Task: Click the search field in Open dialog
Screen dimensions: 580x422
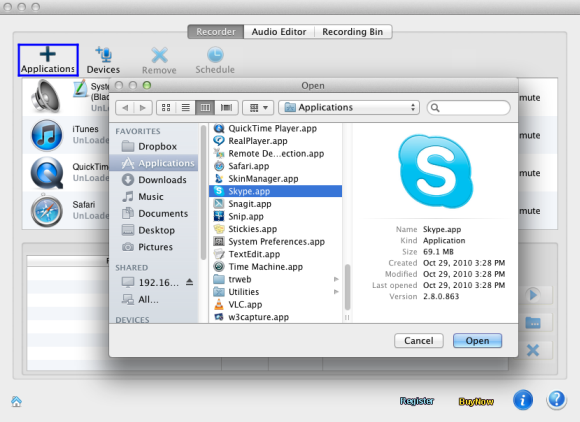Action: 469,108
